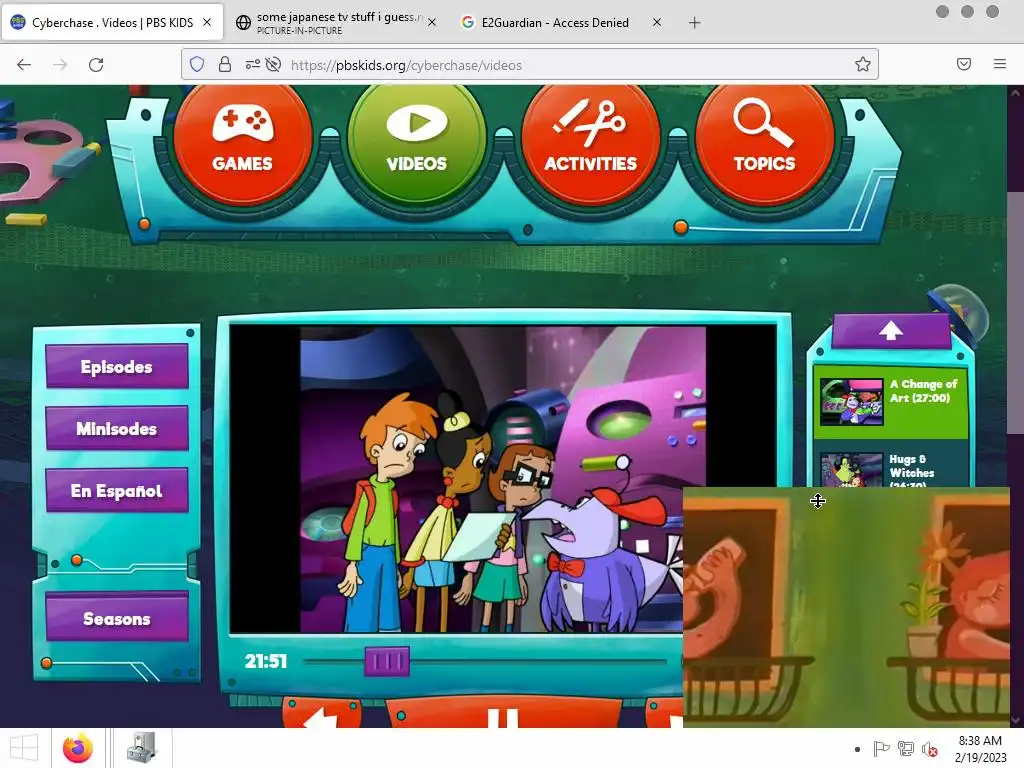Click the picture-in-picture video window

coord(846,607)
